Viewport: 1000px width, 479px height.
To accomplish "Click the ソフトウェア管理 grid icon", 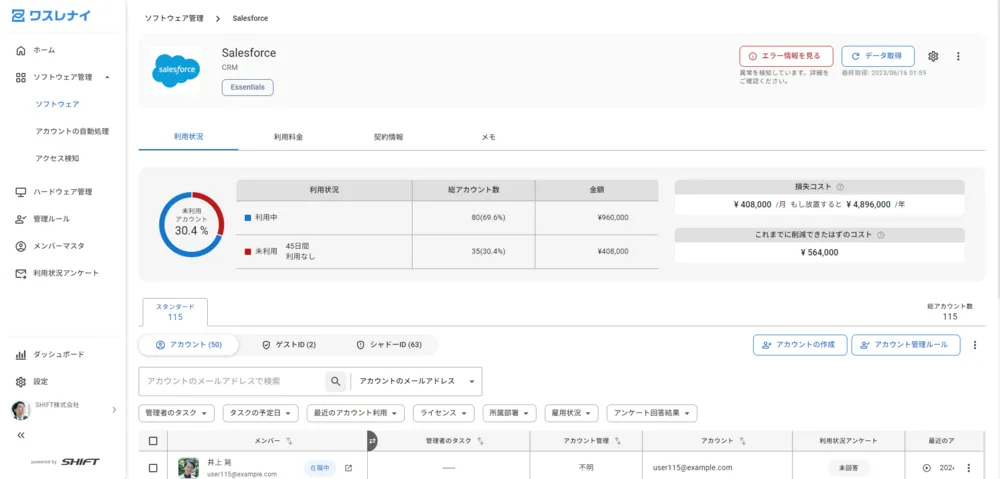I will pos(20,77).
